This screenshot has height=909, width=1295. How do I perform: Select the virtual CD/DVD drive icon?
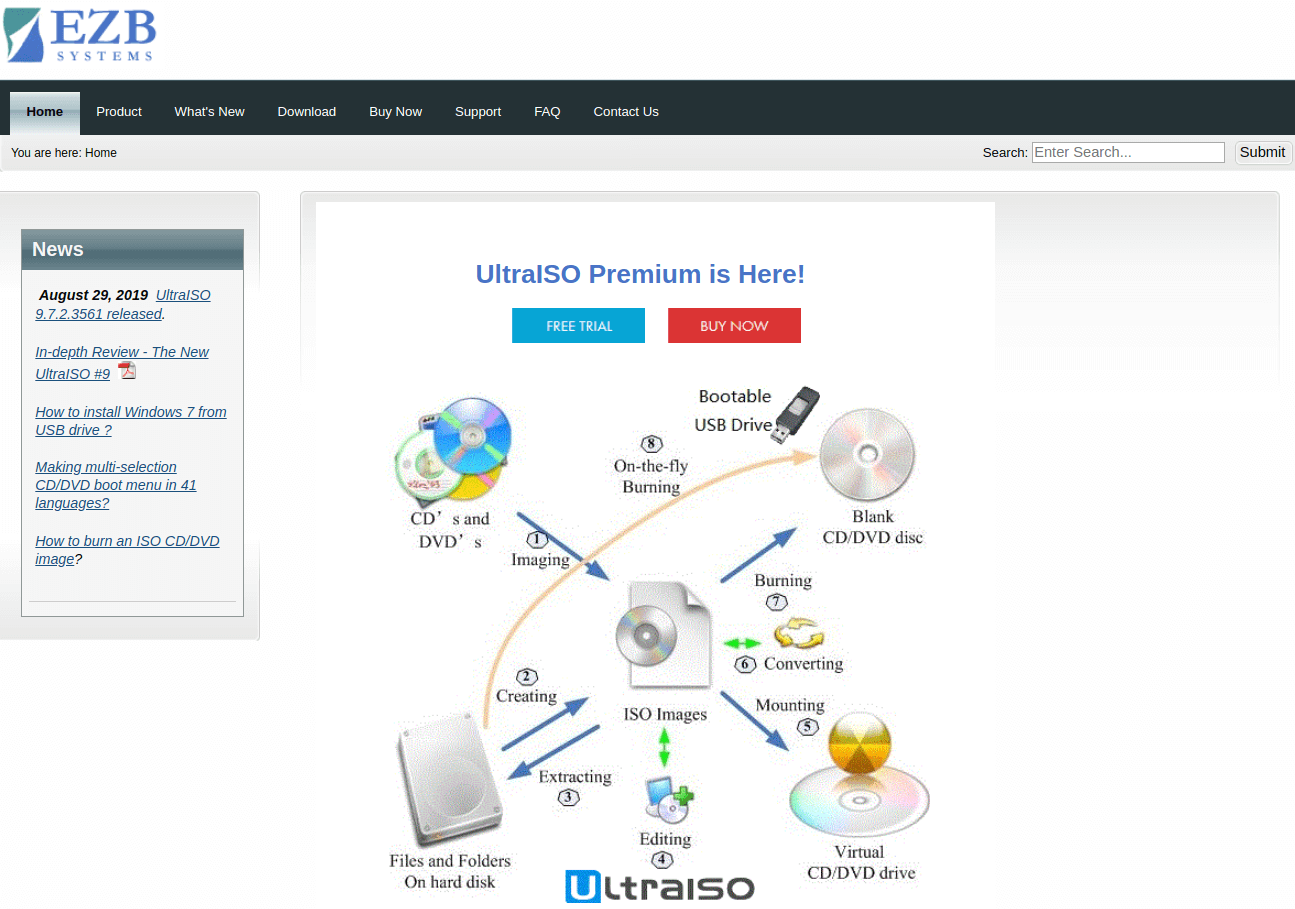pyautogui.click(x=859, y=776)
